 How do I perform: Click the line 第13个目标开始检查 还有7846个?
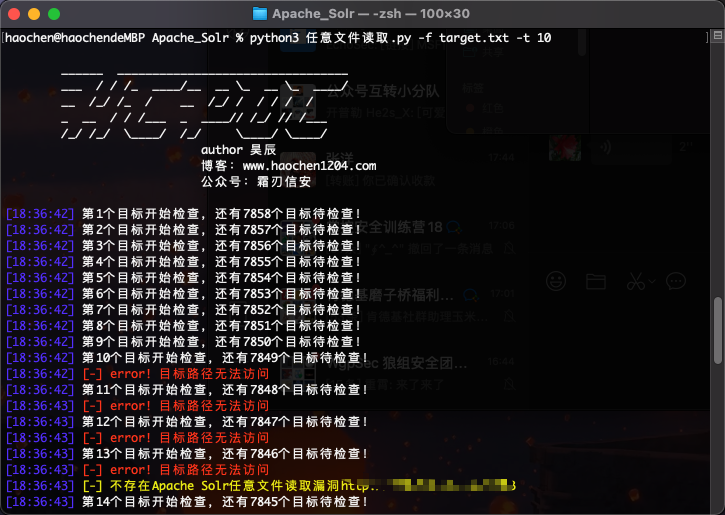click(187, 454)
